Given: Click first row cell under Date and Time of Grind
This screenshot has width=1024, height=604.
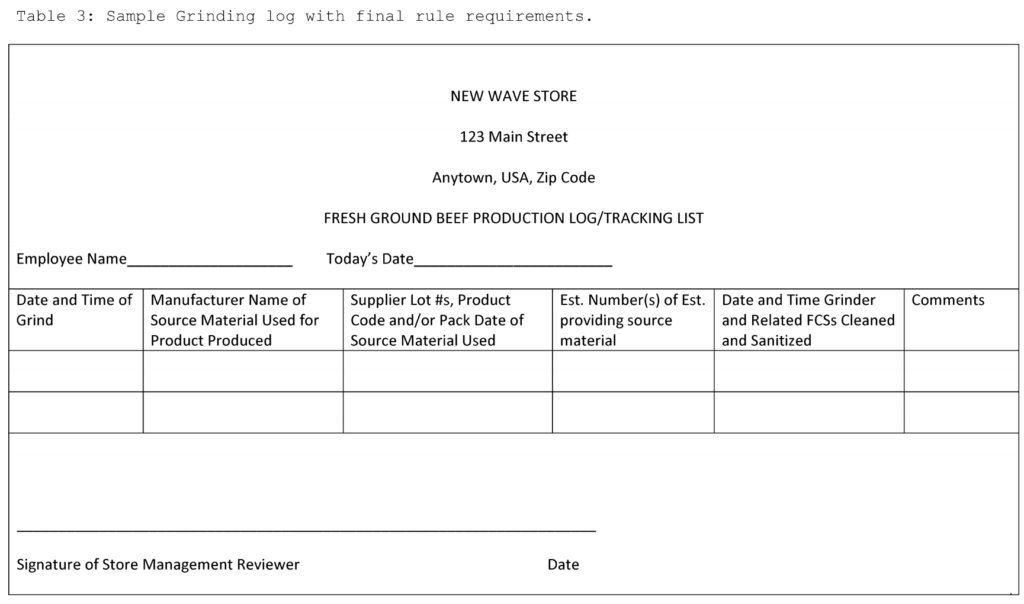Looking at the screenshot, I should point(76,371).
